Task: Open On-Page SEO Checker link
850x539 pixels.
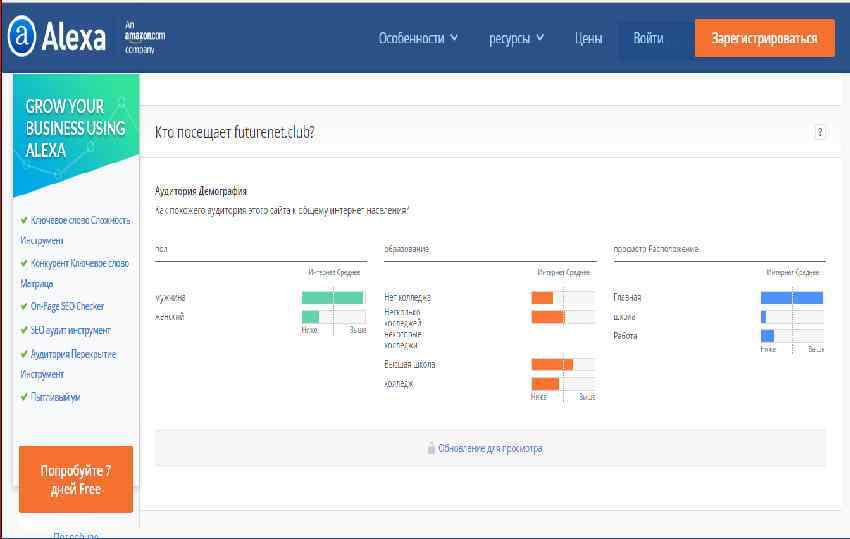Action: [x=67, y=306]
